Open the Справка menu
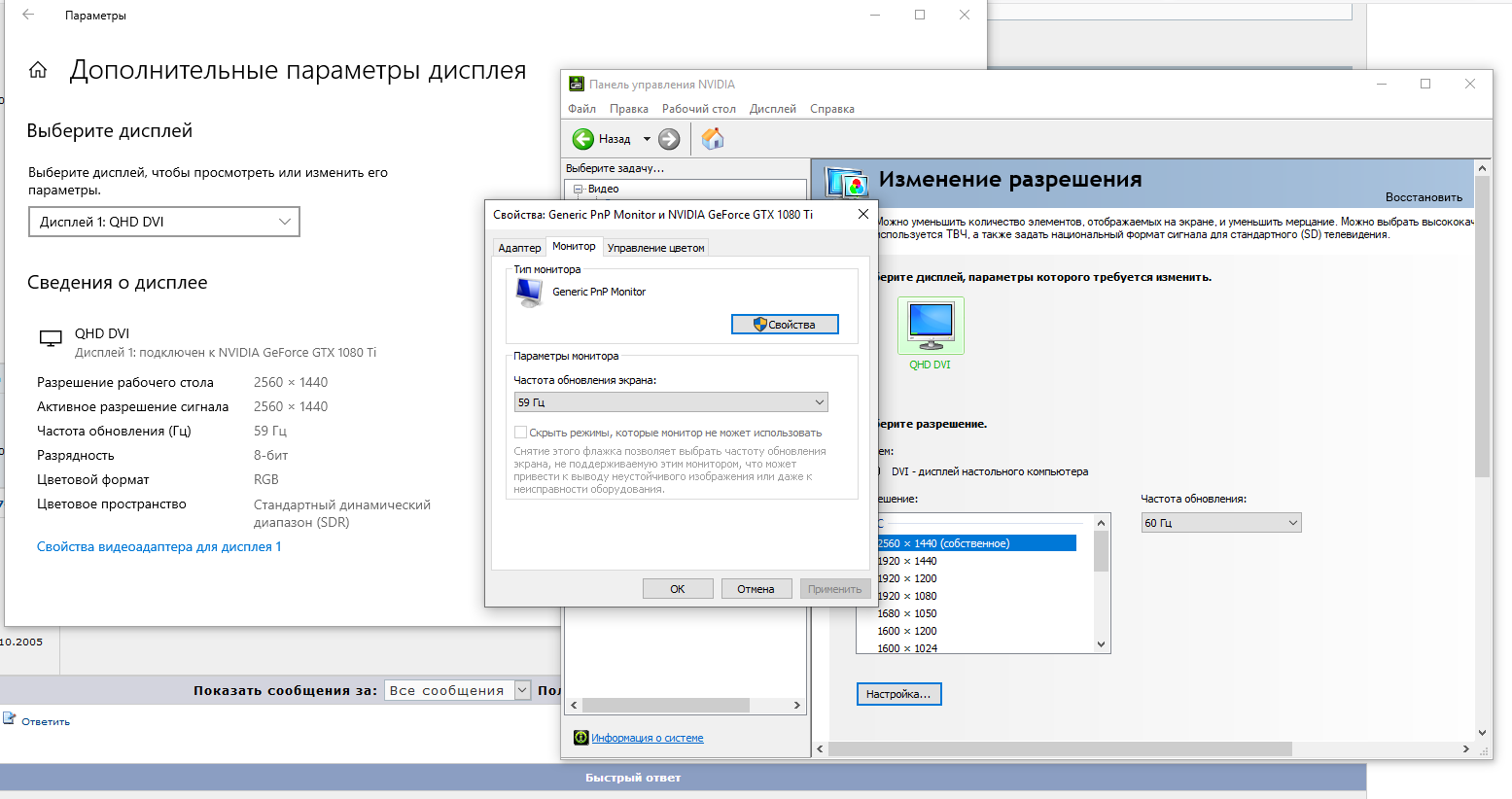This screenshot has width=1512, height=799. (832, 109)
